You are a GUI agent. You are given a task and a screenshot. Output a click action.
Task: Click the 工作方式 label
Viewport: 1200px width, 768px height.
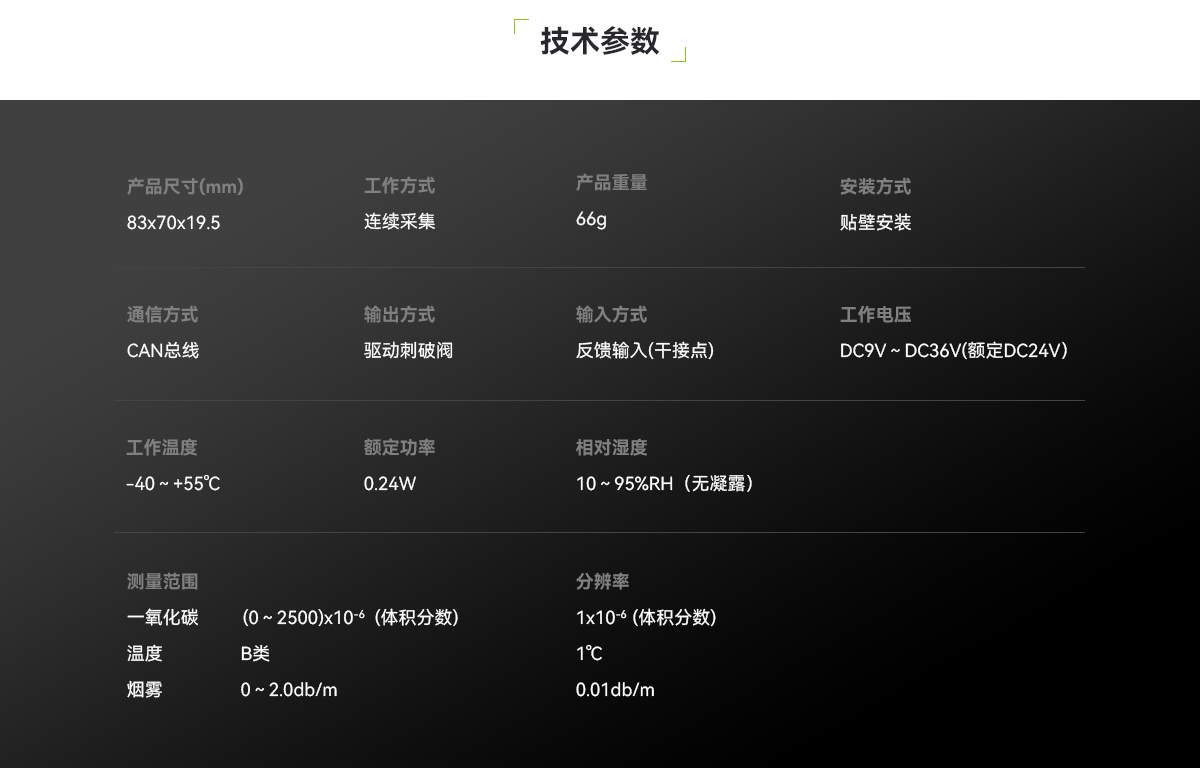tap(399, 186)
